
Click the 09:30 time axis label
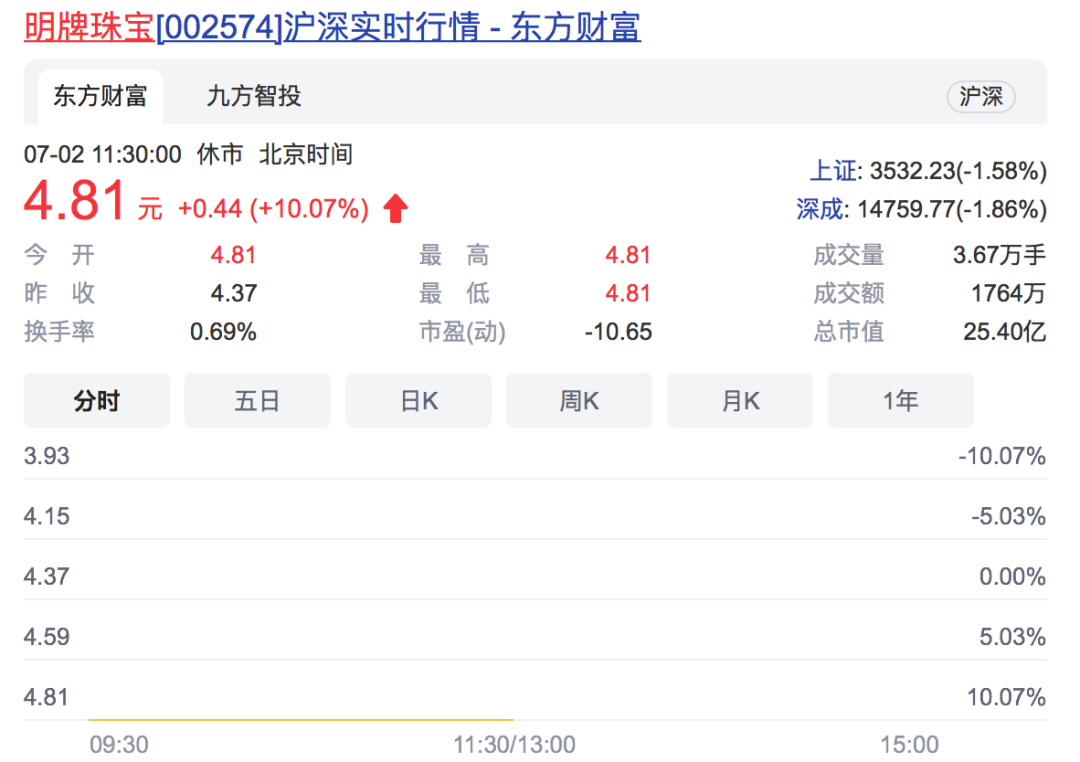click(119, 745)
